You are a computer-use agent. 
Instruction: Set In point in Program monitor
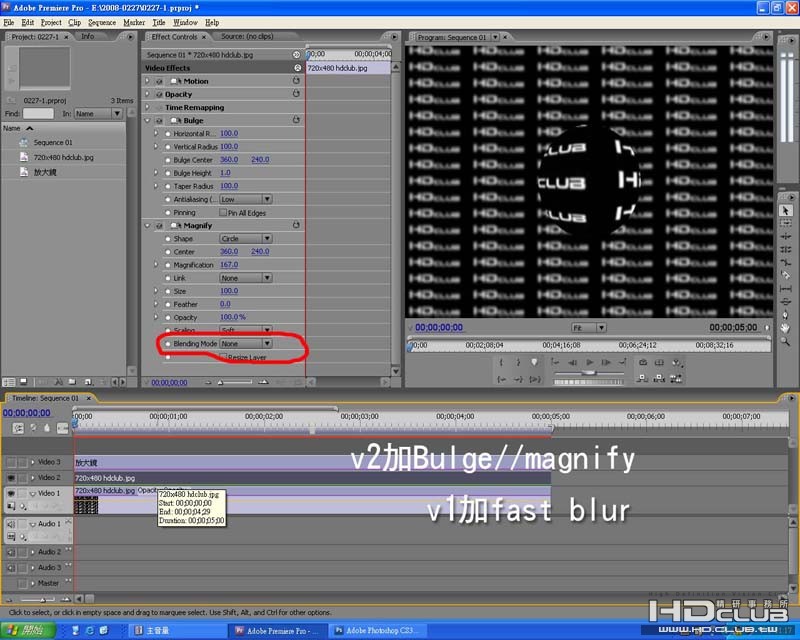coord(502,362)
